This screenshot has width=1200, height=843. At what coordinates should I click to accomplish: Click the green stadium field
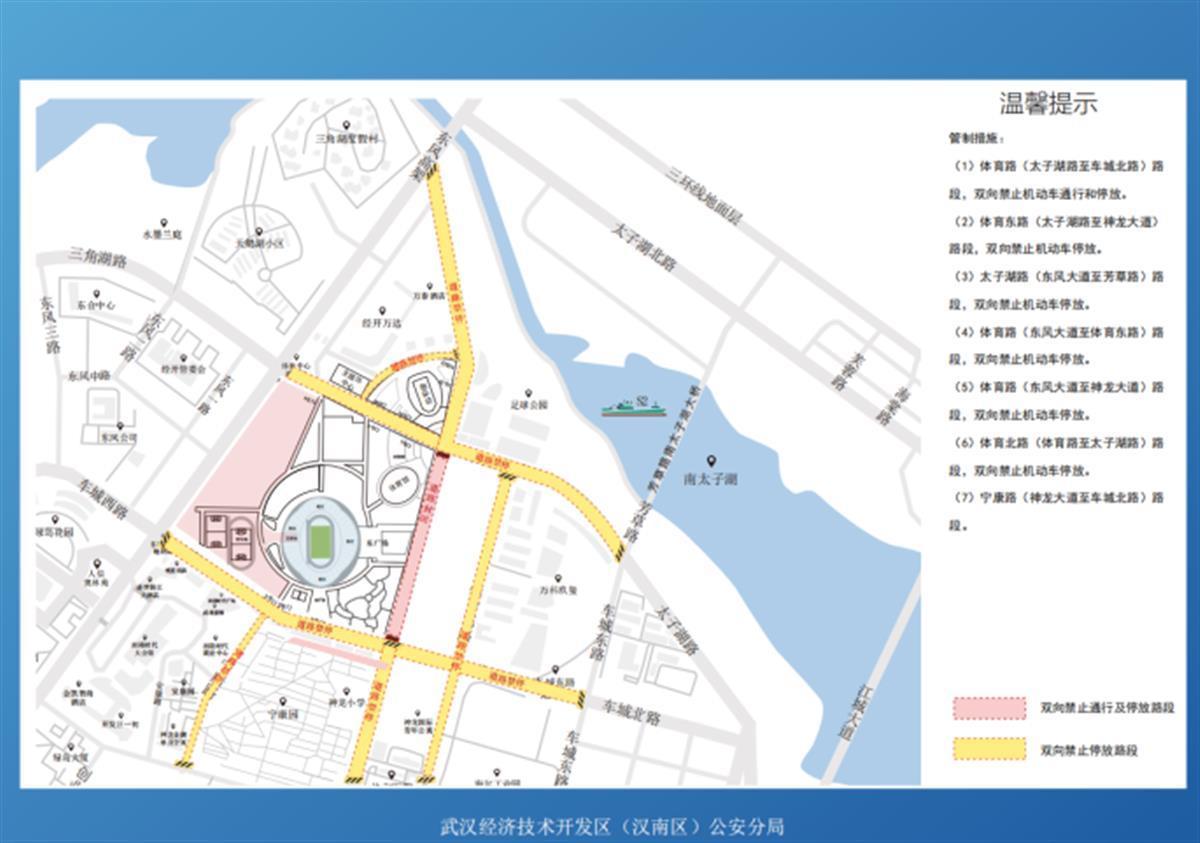click(320, 541)
